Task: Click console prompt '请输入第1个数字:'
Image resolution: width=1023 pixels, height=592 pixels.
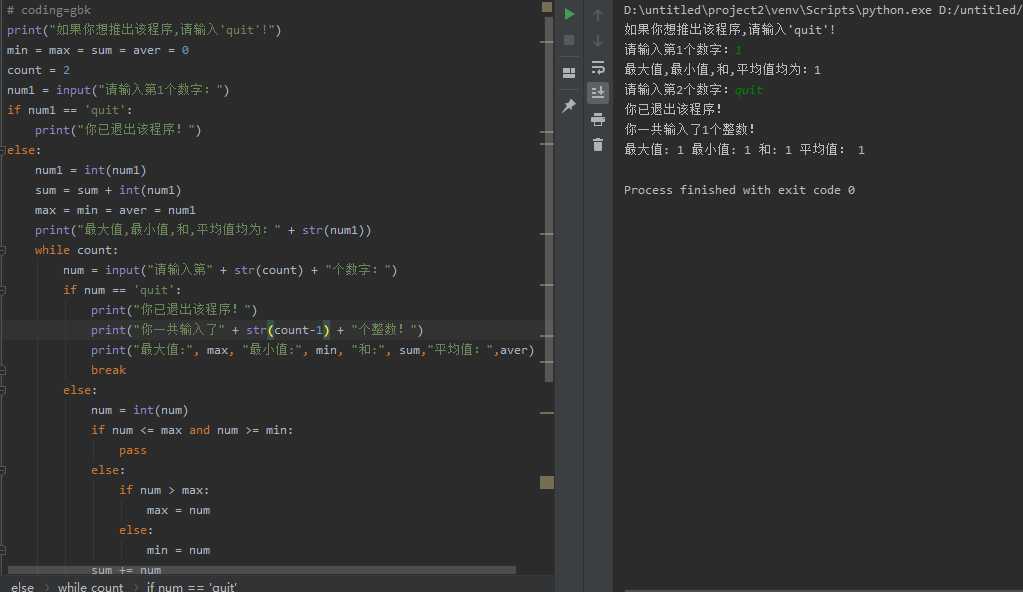Action: tap(677, 50)
